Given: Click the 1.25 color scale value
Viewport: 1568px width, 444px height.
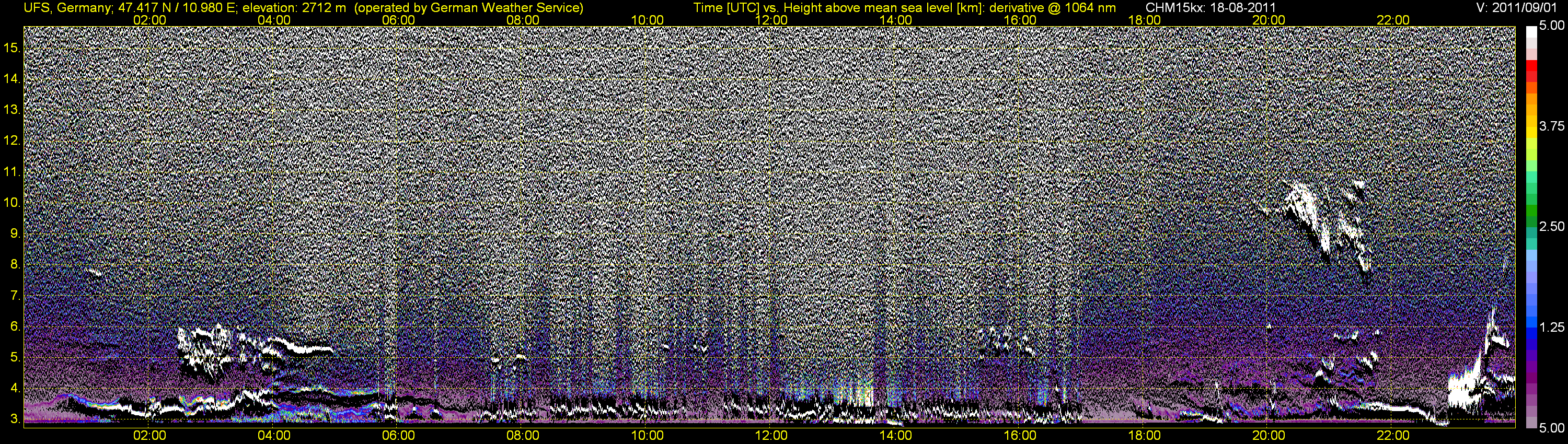Looking at the screenshot, I should [1552, 327].
